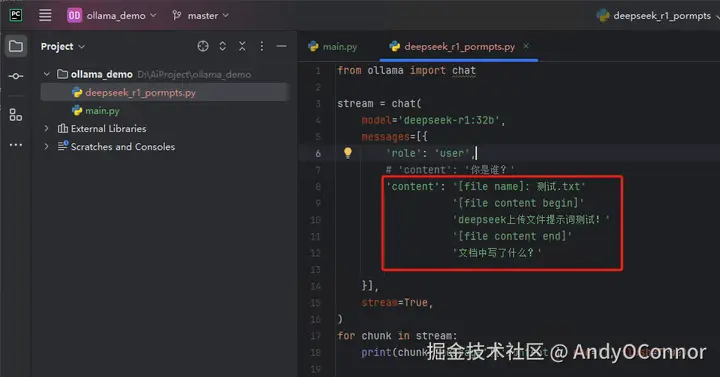Expand Scratches and Consoles node
This screenshot has width=720, height=377.
click(x=46, y=146)
